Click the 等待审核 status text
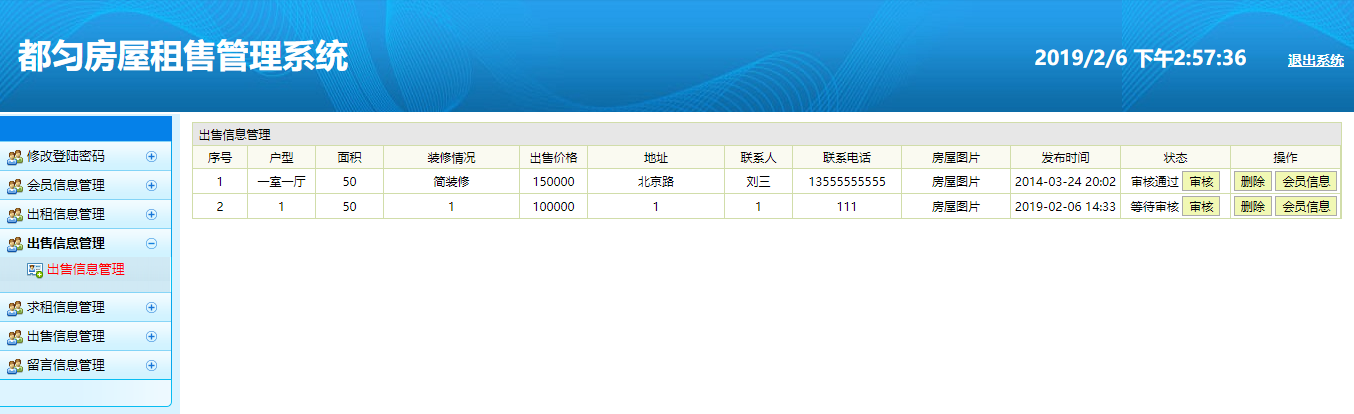The width and height of the screenshot is (1354, 414). (1155, 207)
